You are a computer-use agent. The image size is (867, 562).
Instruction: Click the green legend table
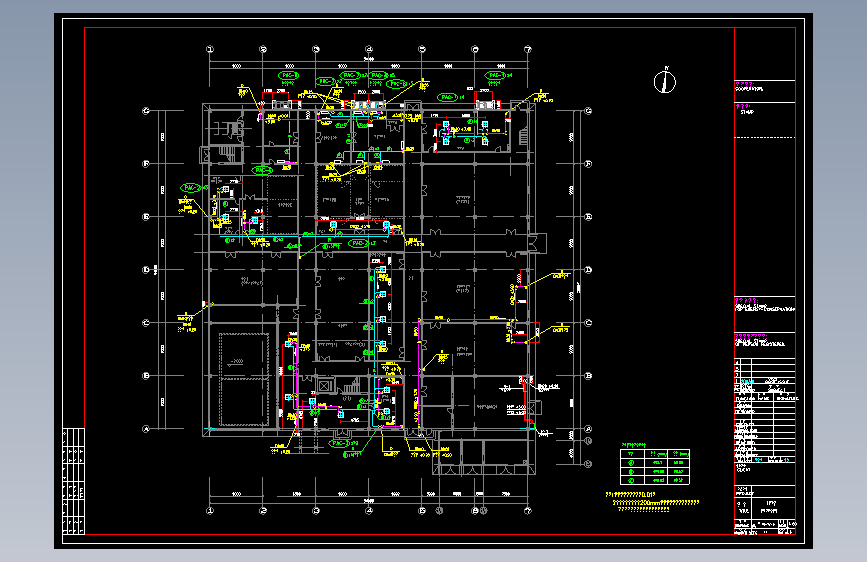pos(655,467)
